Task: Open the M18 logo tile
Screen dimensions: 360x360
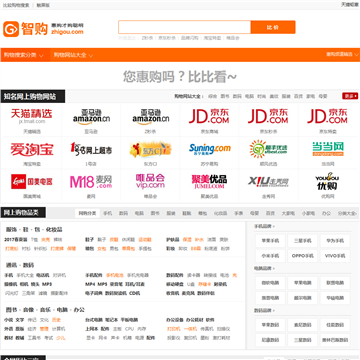Action: 91,182
